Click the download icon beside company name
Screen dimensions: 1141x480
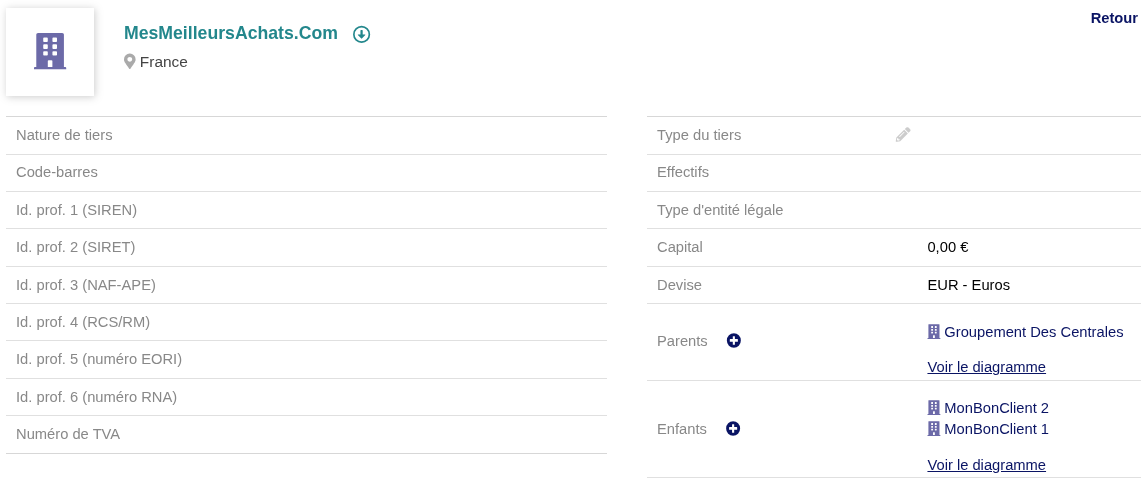(x=362, y=34)
